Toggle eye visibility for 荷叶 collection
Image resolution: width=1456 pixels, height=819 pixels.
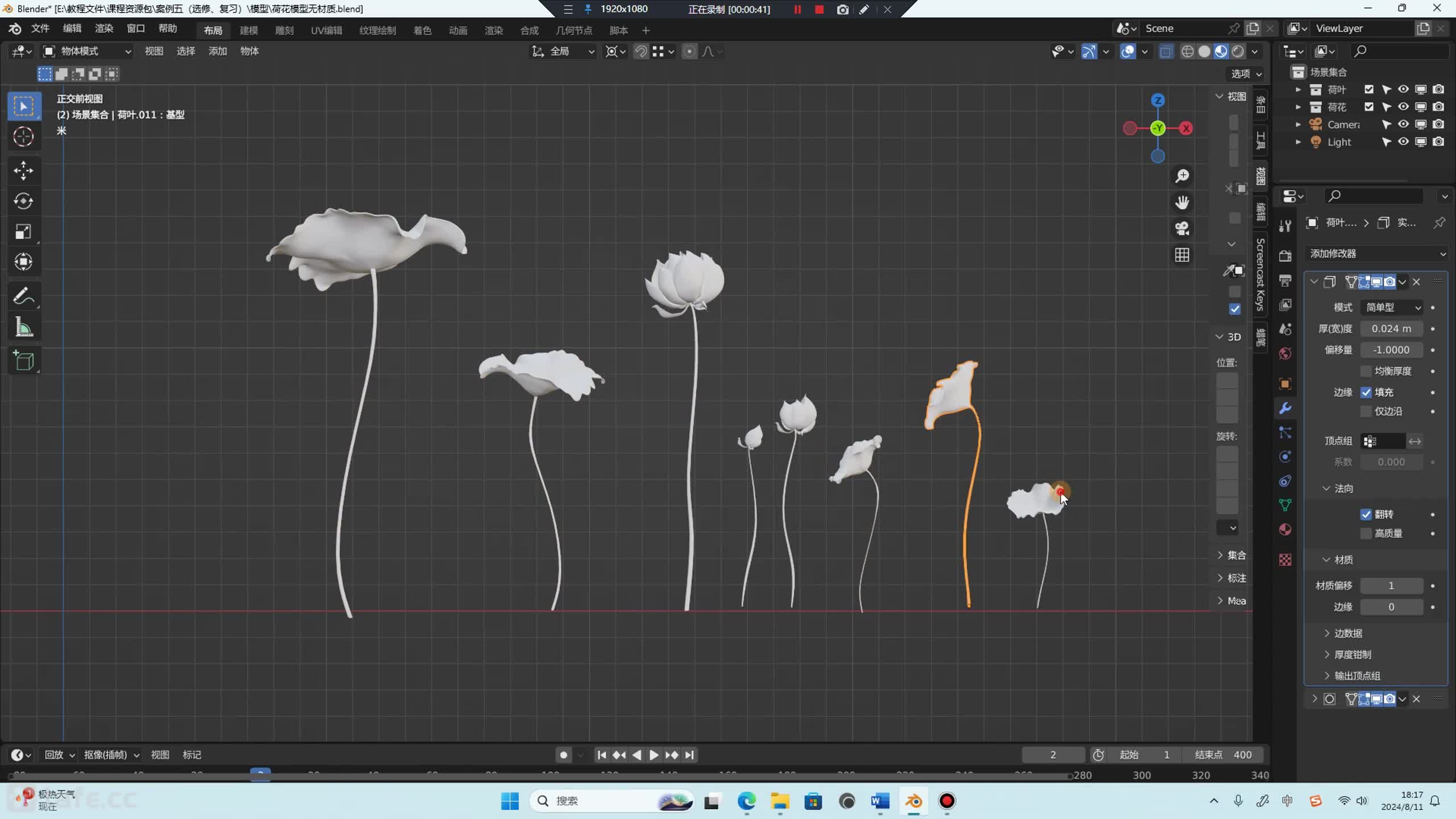[1403, 89]
